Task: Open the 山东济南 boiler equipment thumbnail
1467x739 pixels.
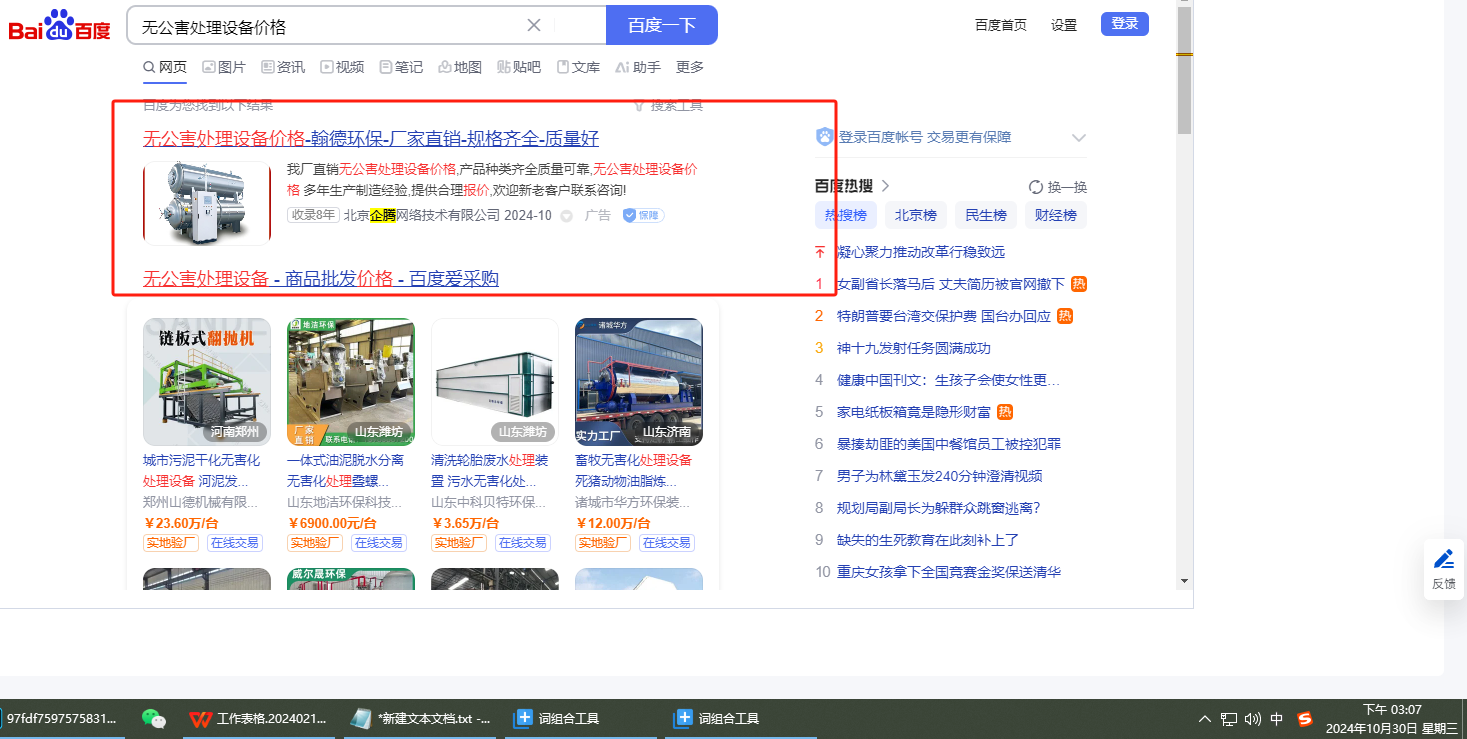Action: pyautogui.click(x=639, y=382)
